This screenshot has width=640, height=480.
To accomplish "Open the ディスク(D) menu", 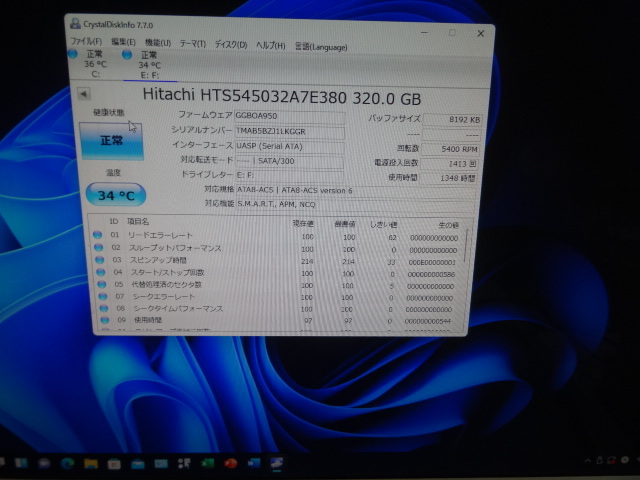I will tap(231, 44).
